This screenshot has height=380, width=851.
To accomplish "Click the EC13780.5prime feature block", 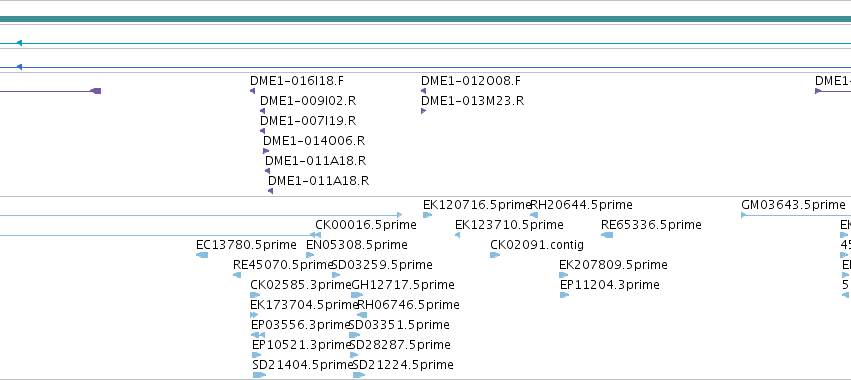I will point(202,255).
